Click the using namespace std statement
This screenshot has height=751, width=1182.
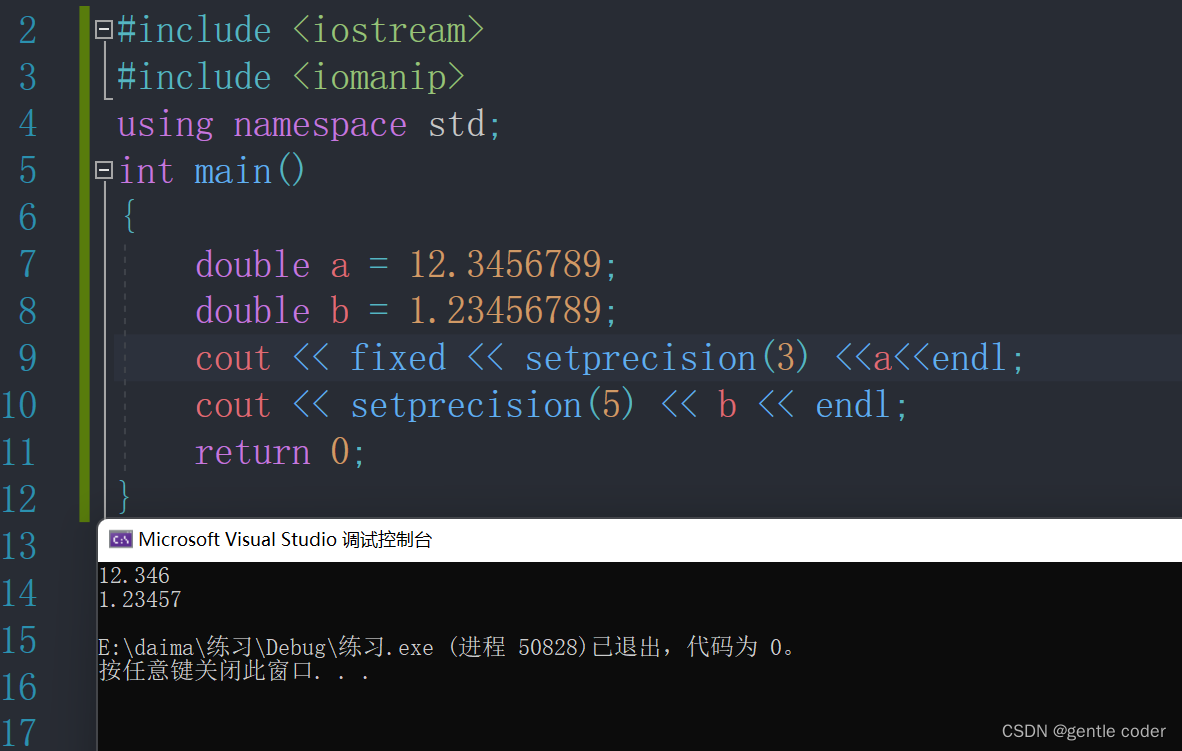pos(310,123)
